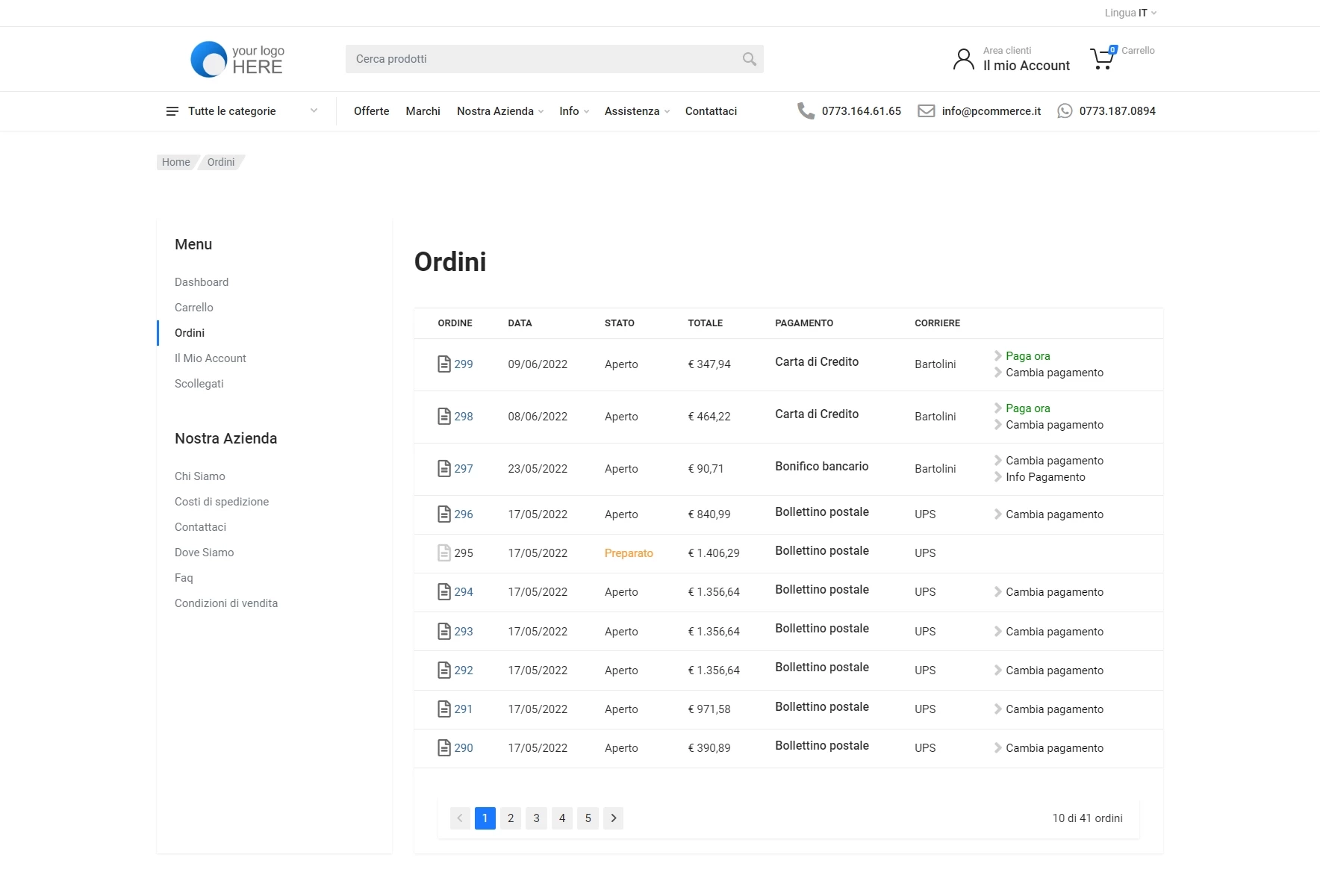This screenshot has height=896, width=1320.
Task: Click current page 1 button
Action: pos(485,818)
